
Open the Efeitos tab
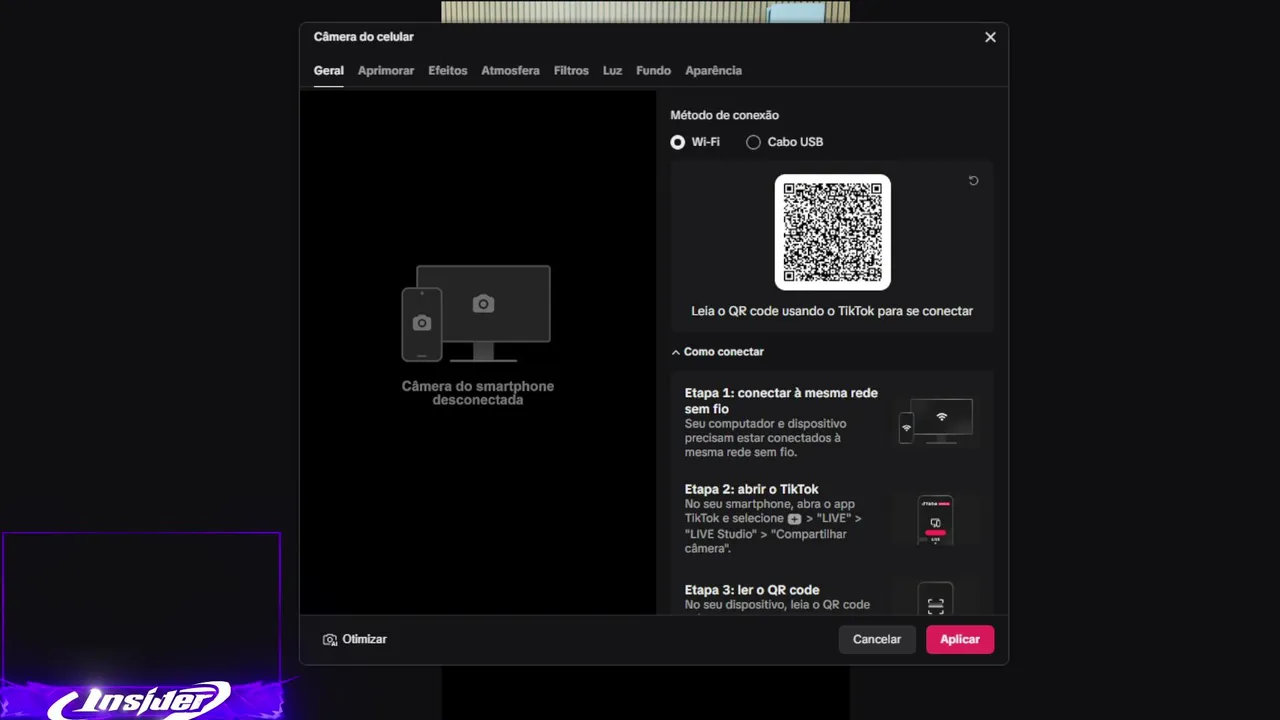(x=448, y=71)
